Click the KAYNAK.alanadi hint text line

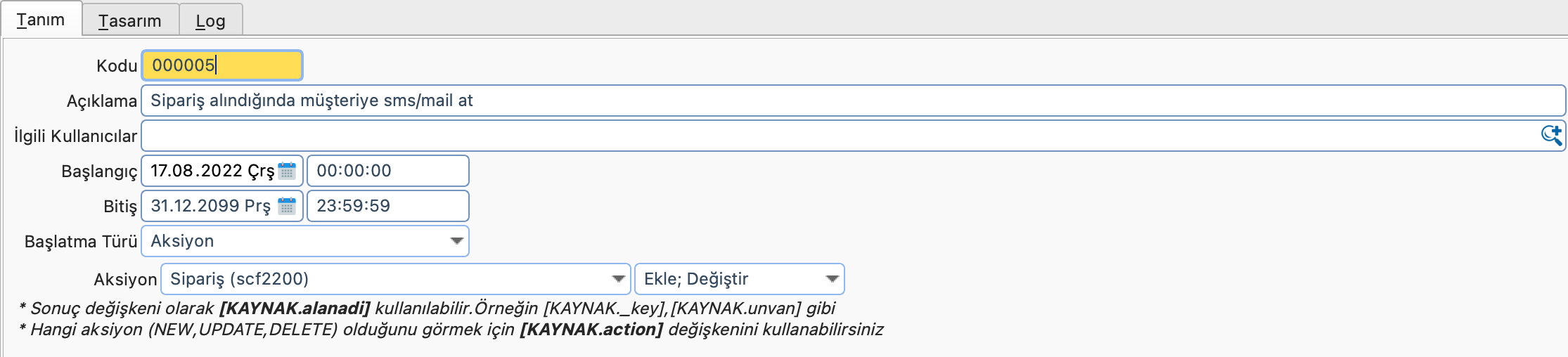click(x=427, y=309)
